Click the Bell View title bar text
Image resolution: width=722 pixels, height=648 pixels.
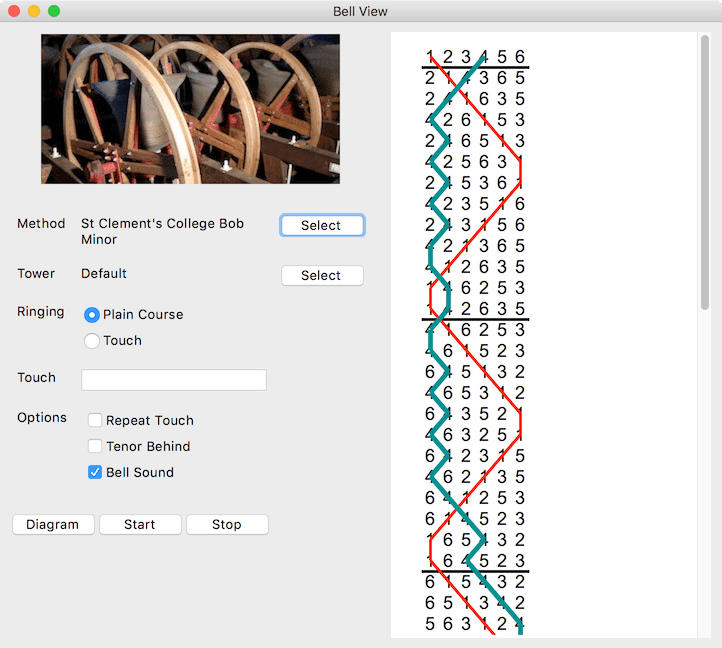click(x=360, y=11)
